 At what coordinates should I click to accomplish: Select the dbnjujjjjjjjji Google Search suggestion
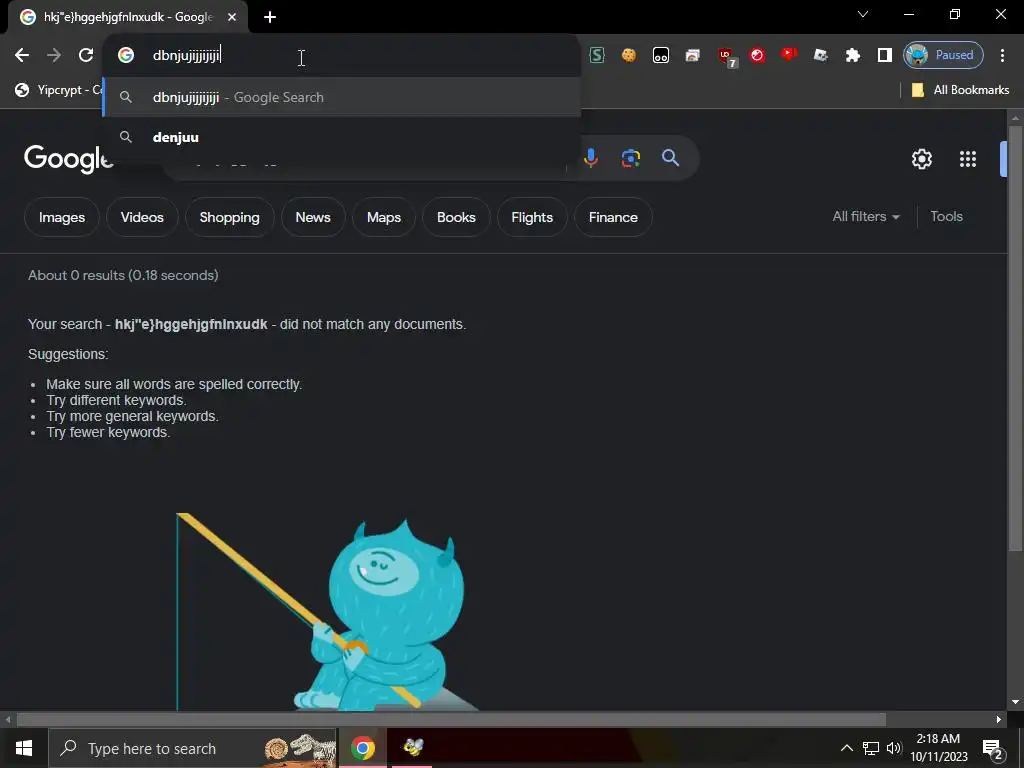click(x=342, y=97)
